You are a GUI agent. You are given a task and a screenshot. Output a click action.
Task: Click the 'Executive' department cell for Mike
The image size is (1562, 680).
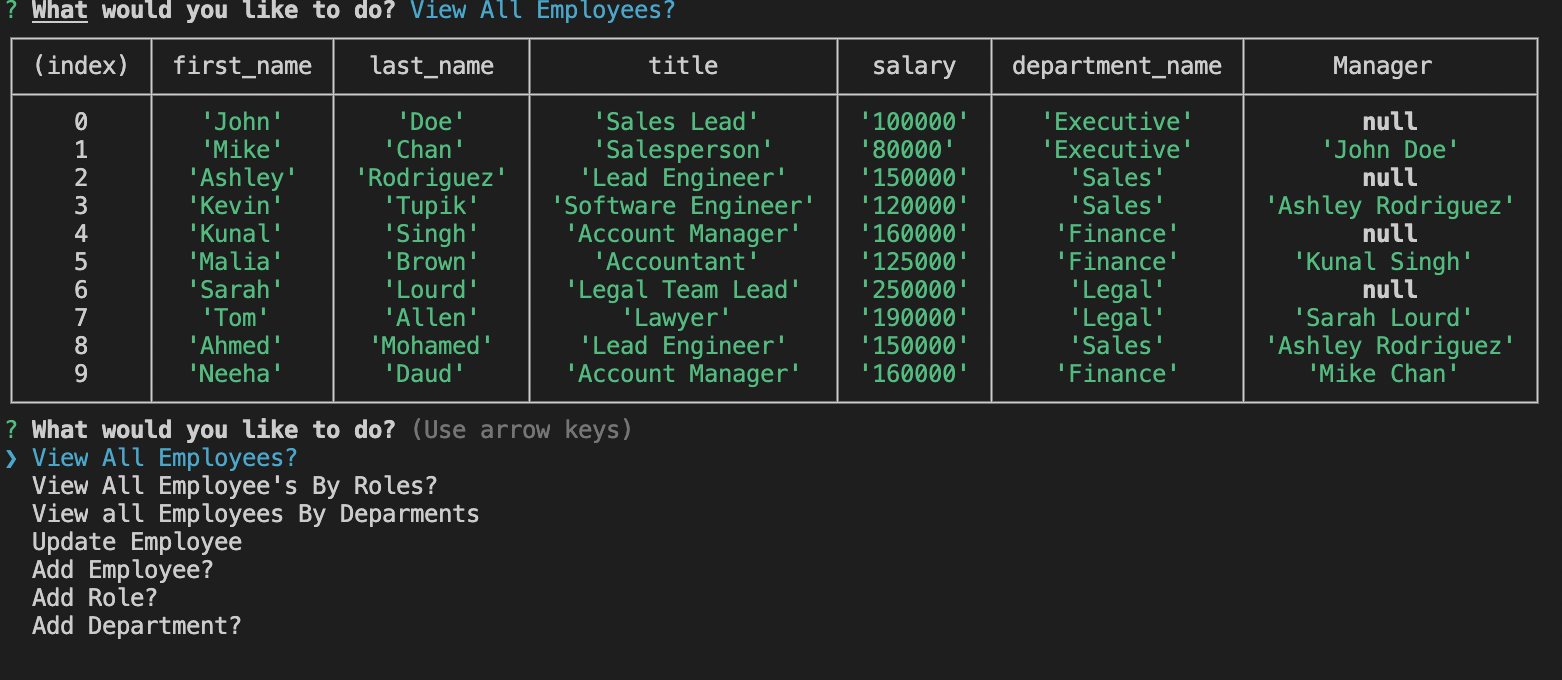[1117, 150]
